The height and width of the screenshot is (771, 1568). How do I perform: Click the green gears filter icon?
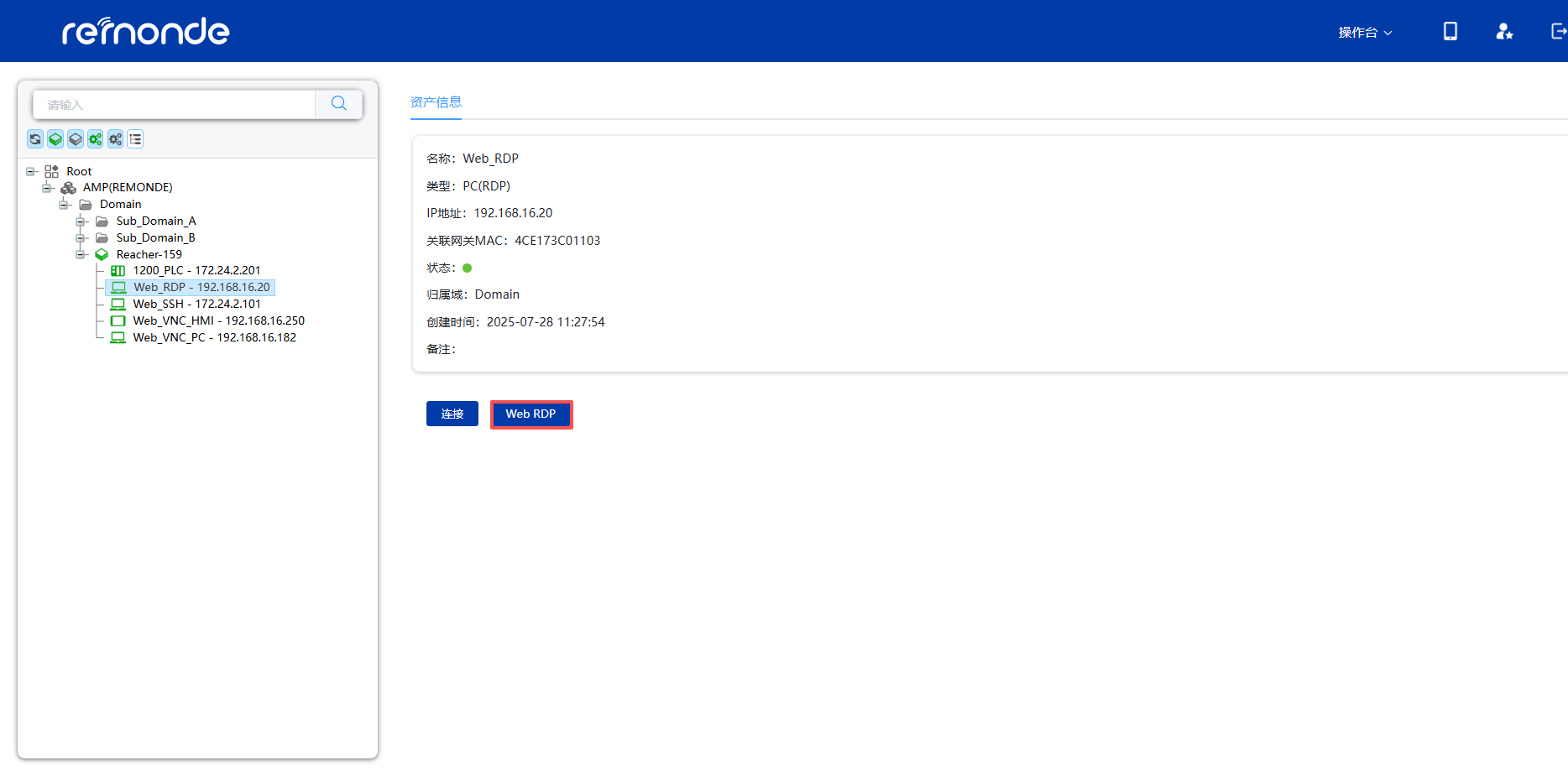pos(95,139)
